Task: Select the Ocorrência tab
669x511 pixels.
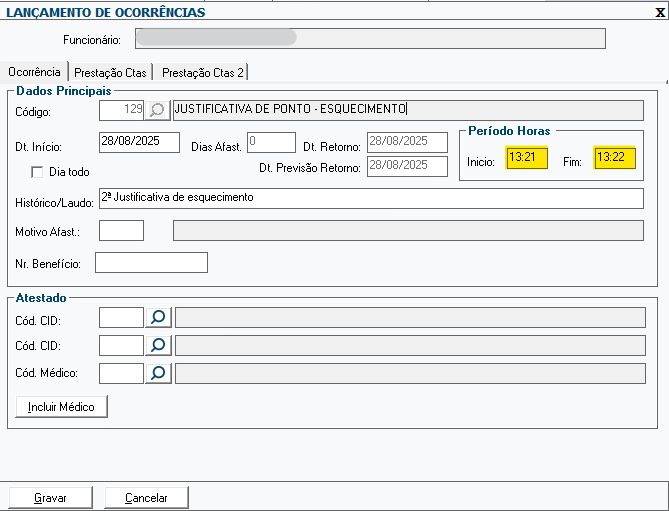Action: tap(34, 72)
